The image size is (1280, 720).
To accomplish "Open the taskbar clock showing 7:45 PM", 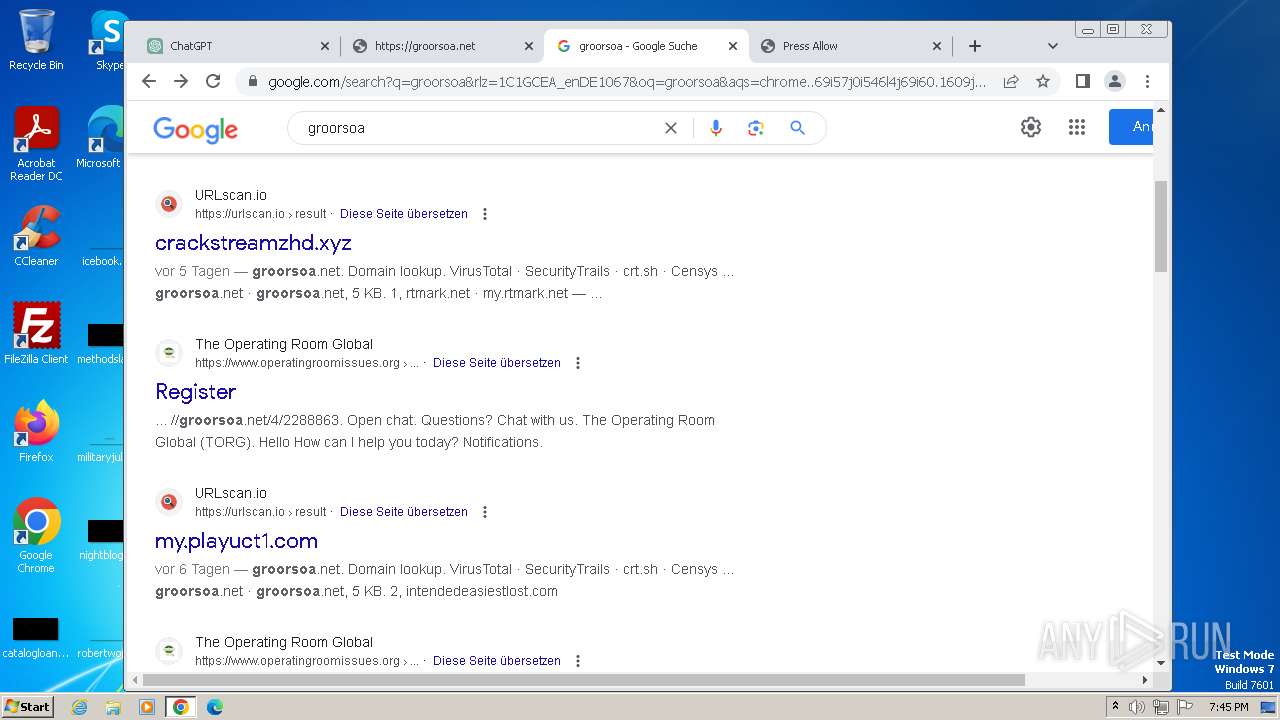I will (1228, 707).
